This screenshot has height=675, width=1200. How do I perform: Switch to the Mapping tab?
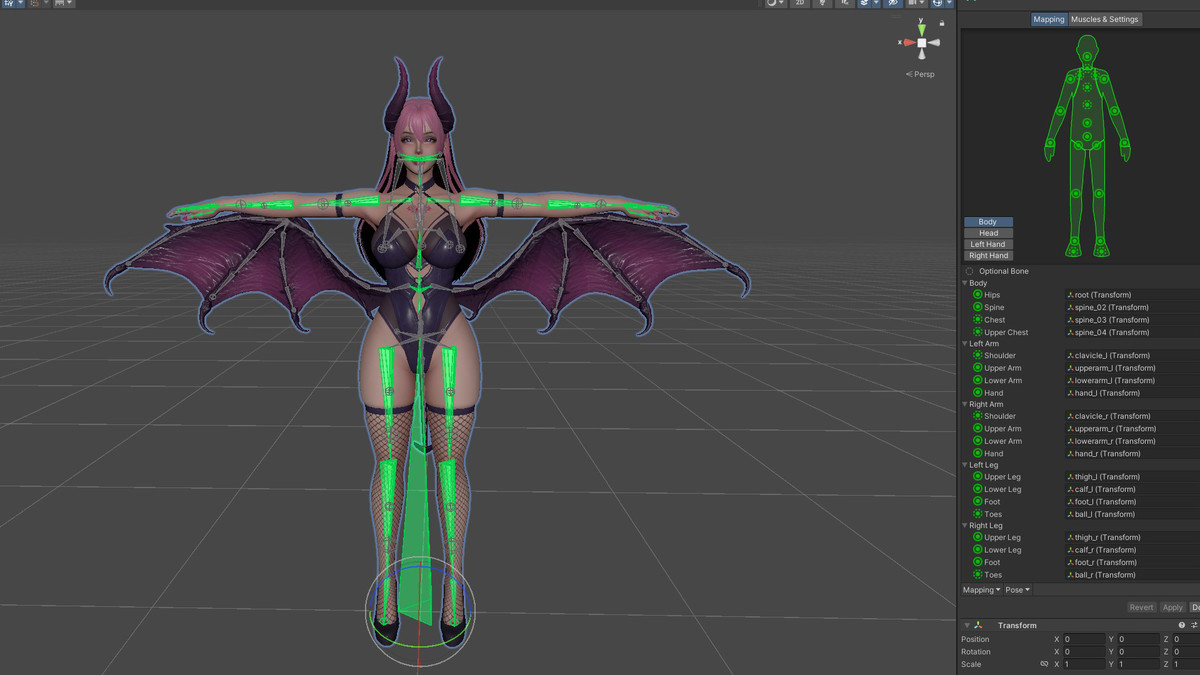[1049, 19]
